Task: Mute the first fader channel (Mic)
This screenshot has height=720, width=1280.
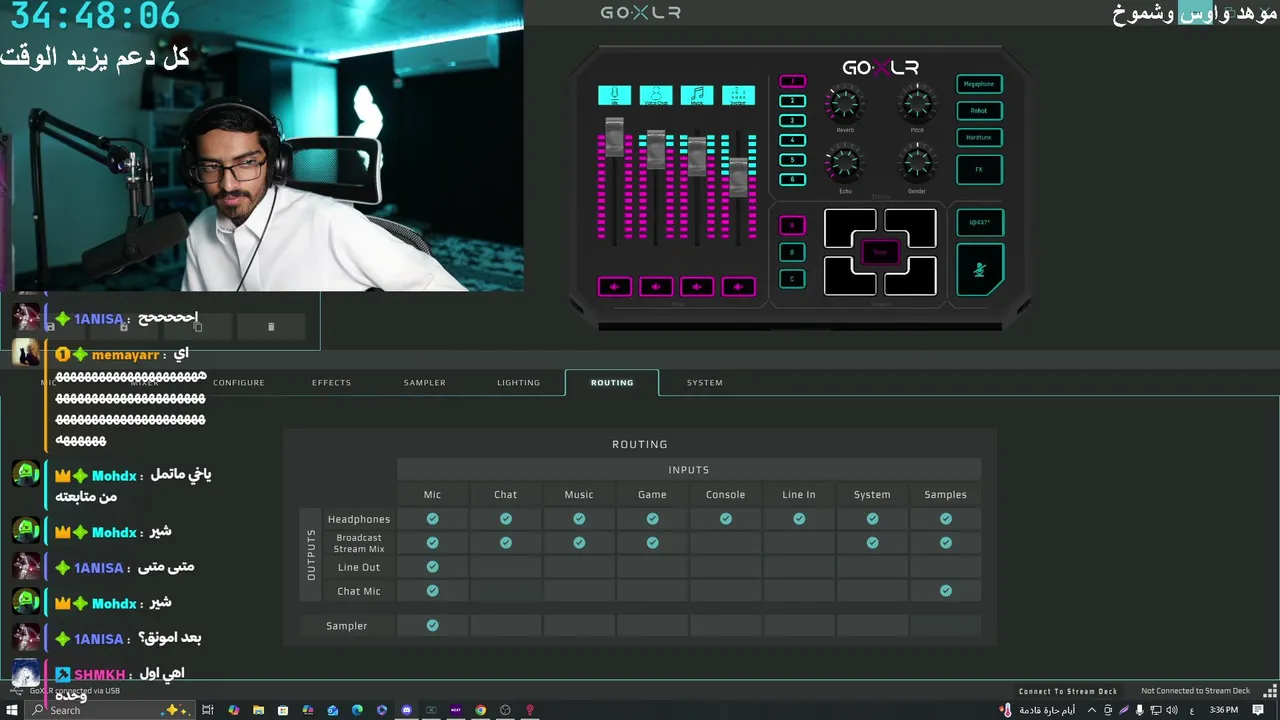Action: [615, 287]
